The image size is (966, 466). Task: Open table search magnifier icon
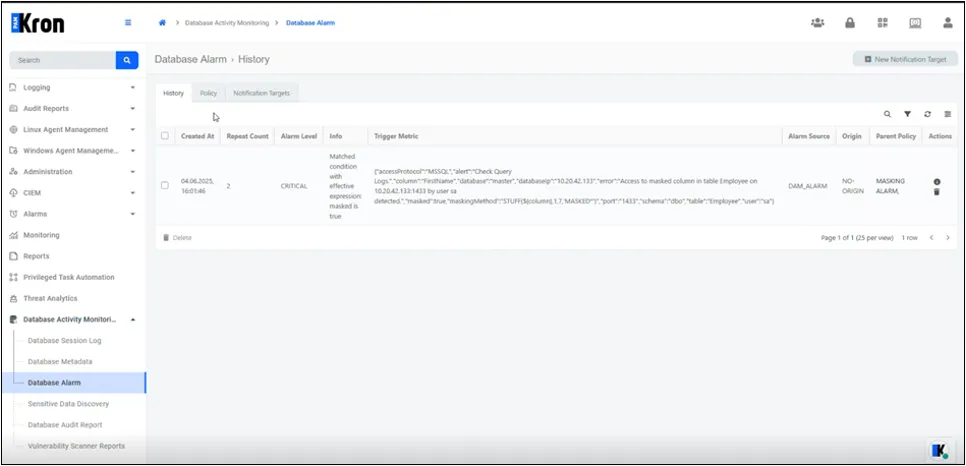click(x=887, y=114)
